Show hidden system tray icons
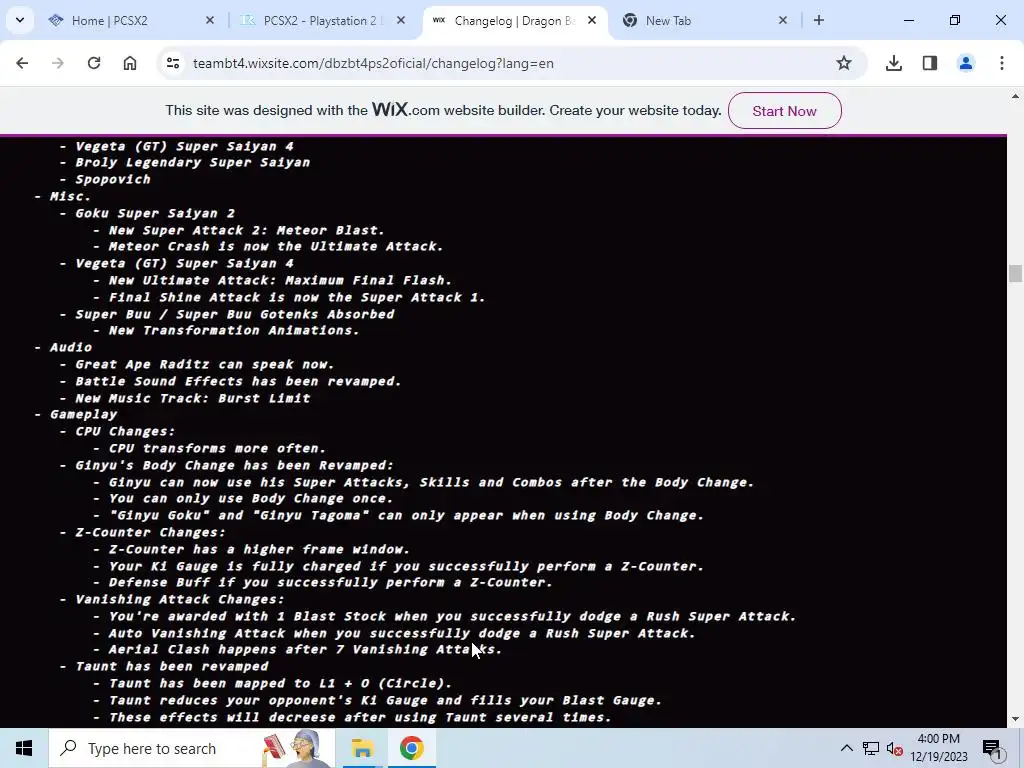The height and width of the screenshot is (768, 1024). (846, 748)
